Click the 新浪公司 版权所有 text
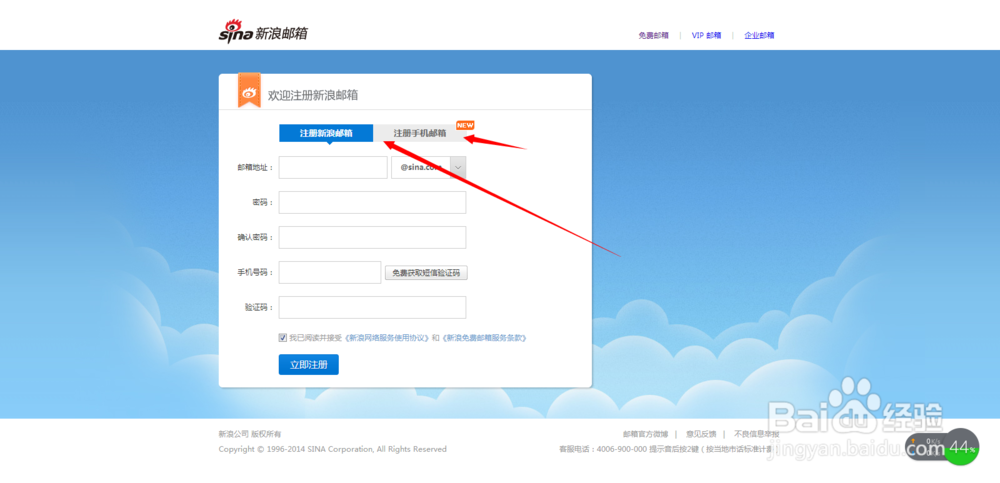1000x483 pixels. pyautogui.click(x=249, y=434)
